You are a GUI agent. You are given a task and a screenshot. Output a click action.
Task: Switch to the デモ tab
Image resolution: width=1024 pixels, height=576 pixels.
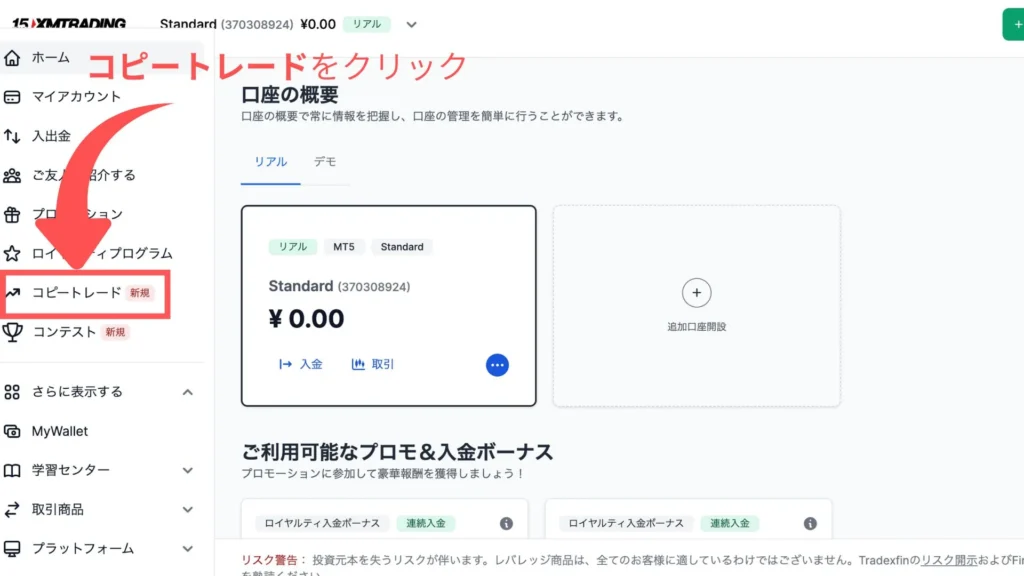pyautogui.click(x=325, y=162)
